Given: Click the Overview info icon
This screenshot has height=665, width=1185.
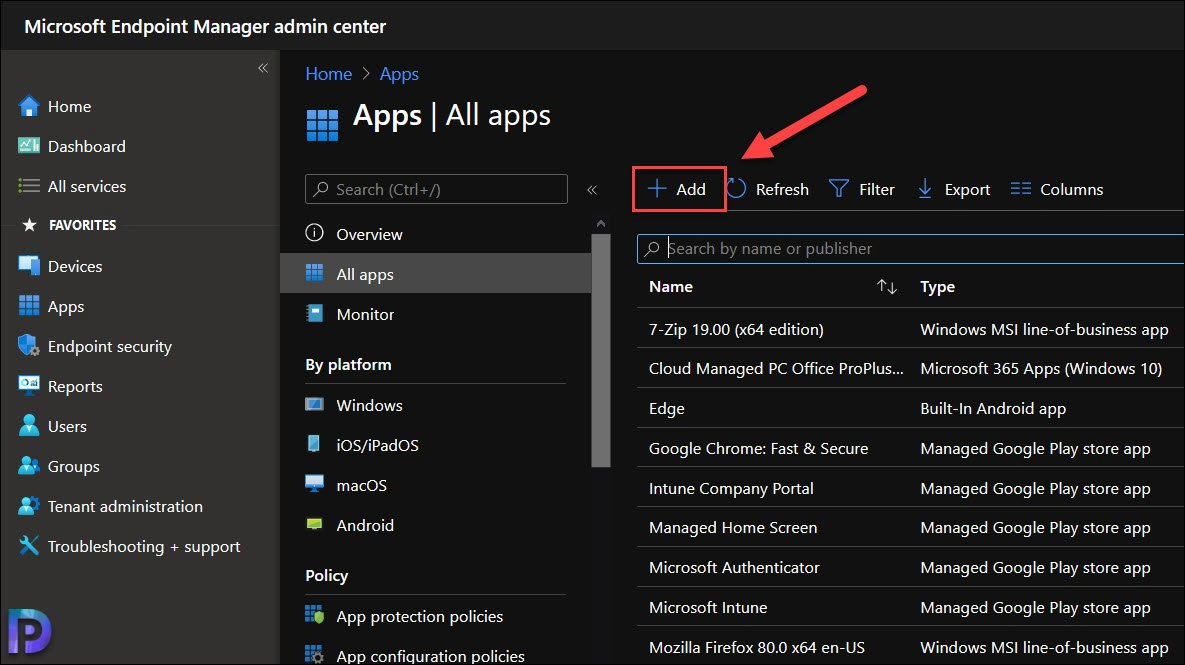Looking at the screenshot, I should pyautogui.click(x=314, y=233).
